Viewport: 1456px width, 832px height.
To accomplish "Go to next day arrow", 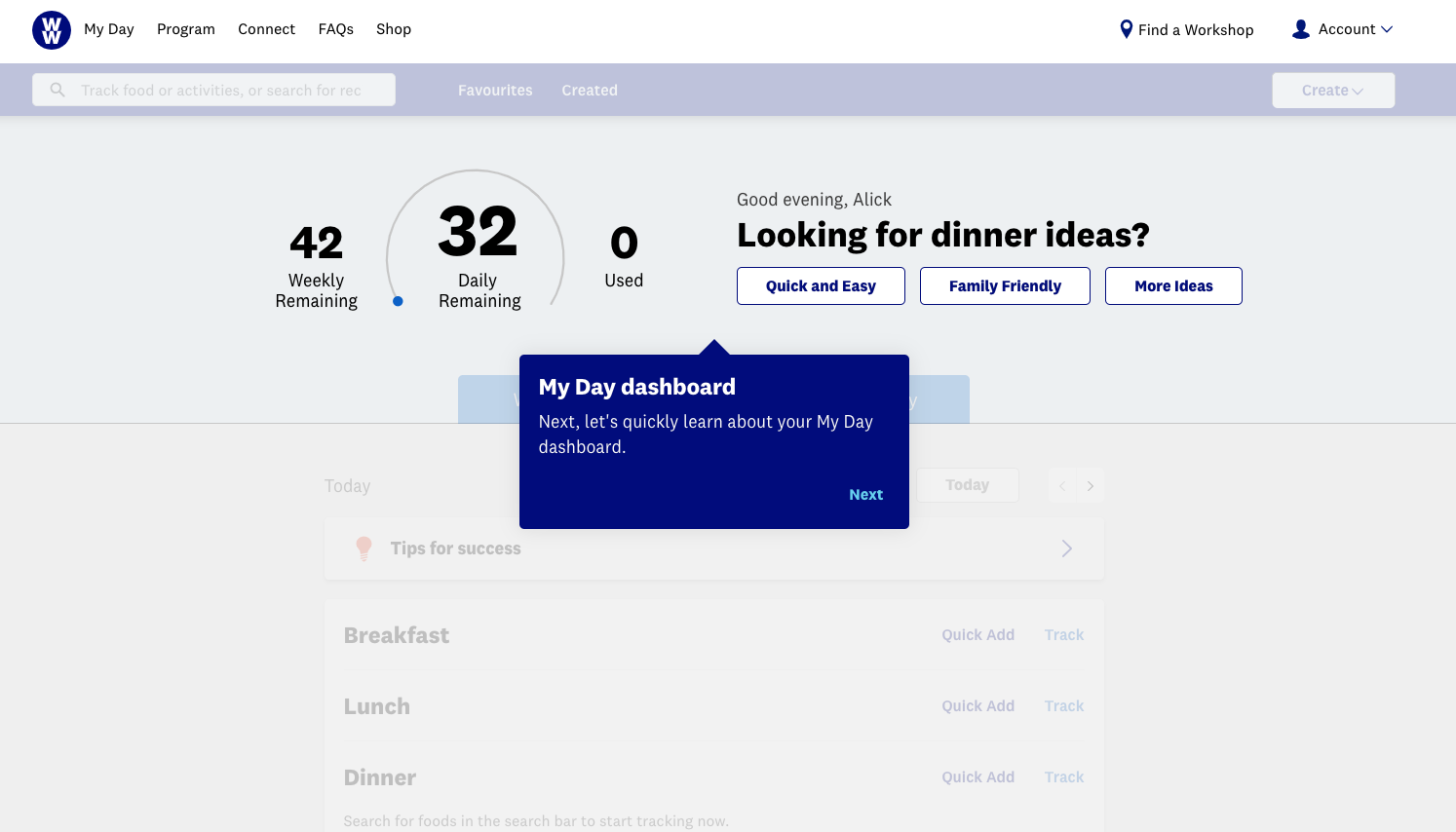I will coord(1091,486).
